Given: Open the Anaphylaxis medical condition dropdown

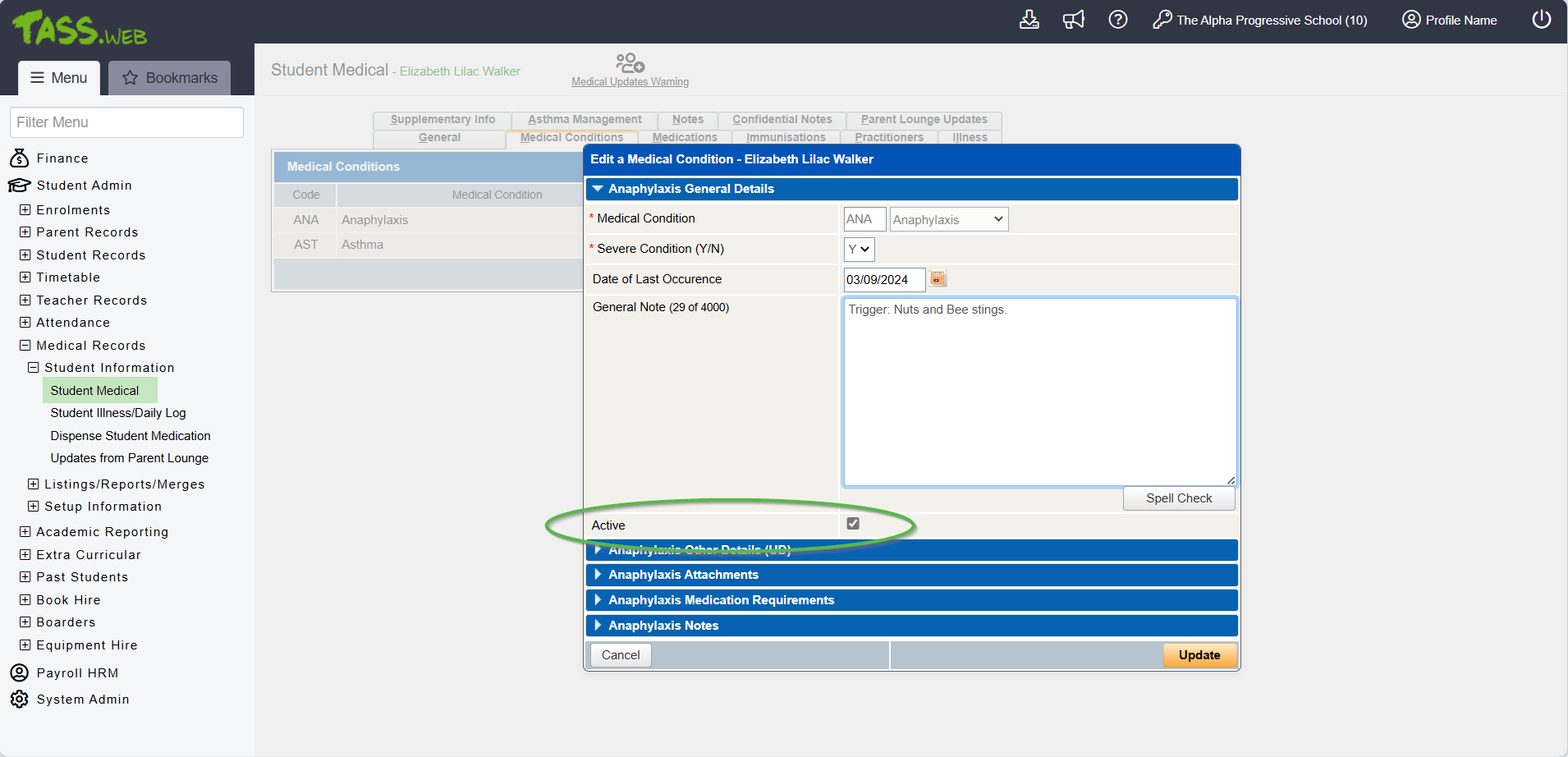Looking at the screenshot, I should (x=948, y=220).
